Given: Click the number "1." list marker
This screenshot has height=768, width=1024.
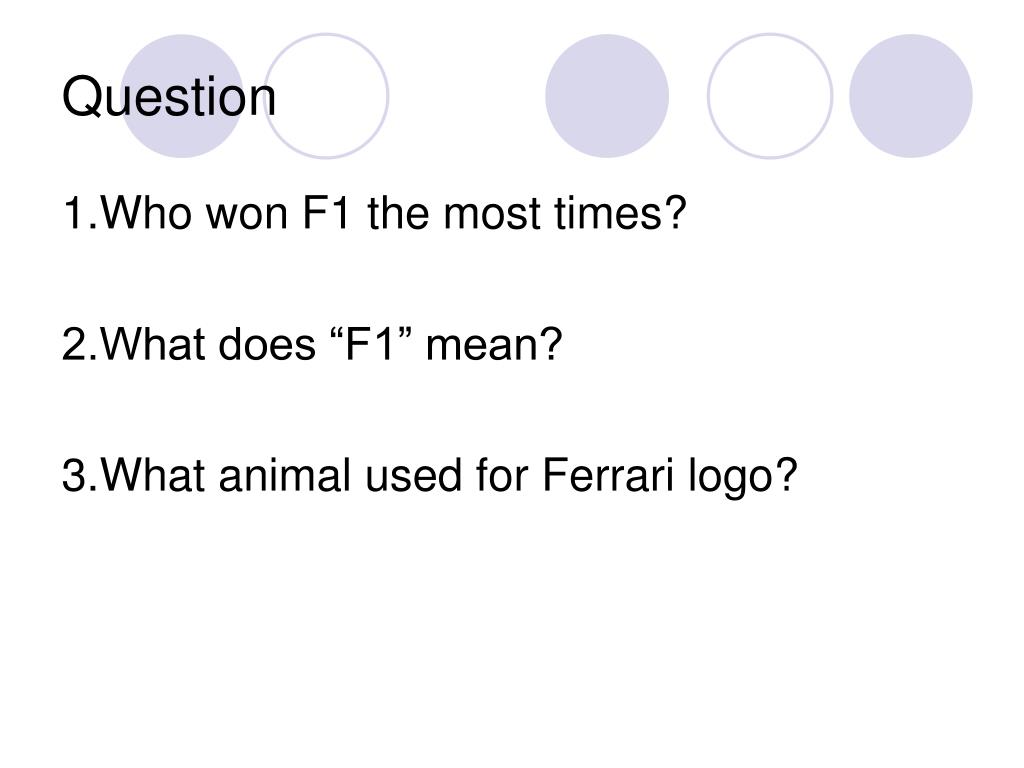Looking at the screenshot, I should click(x=80, y=213).
